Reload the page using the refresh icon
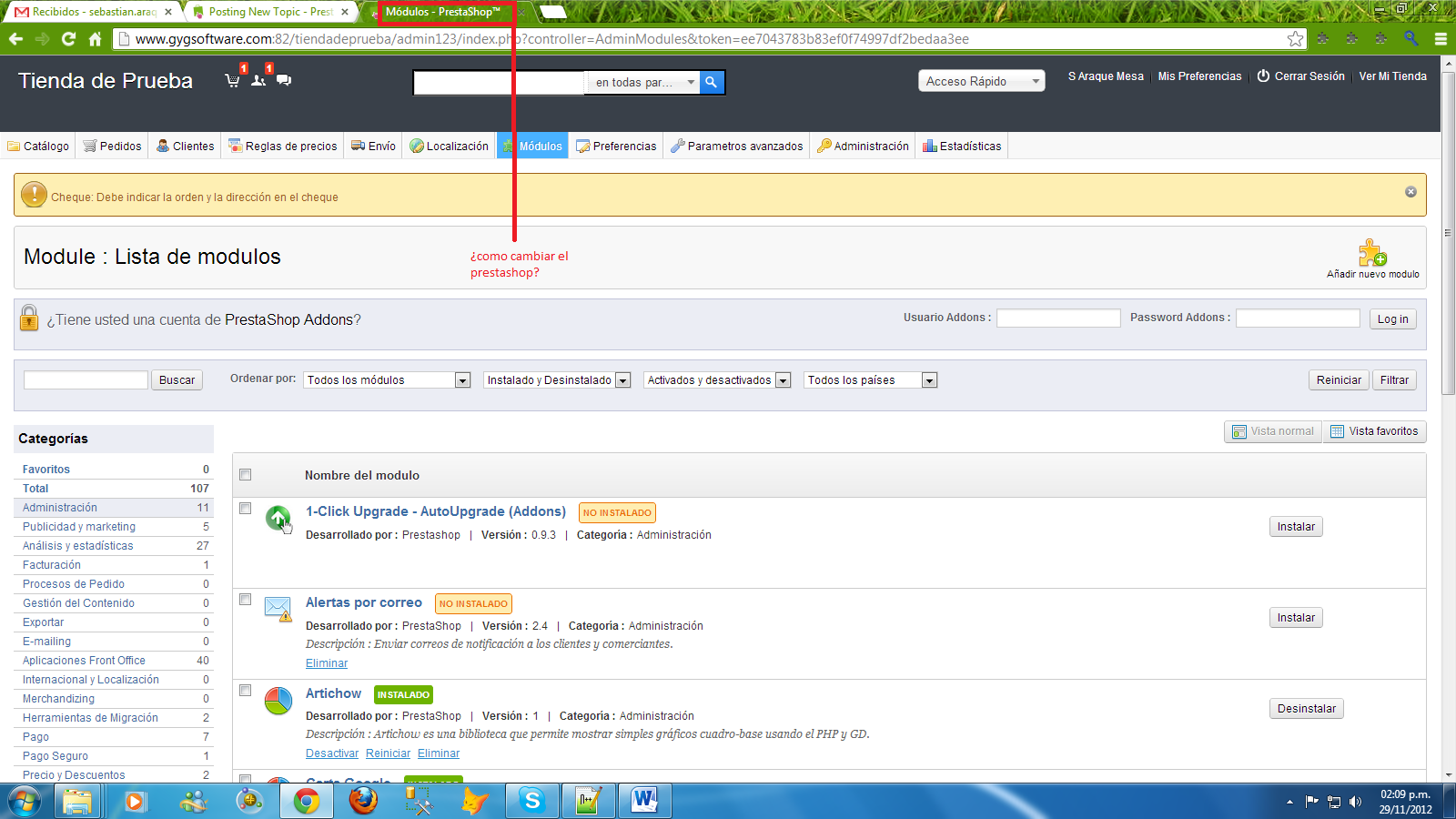1456x819 pixels. (68, 39)
